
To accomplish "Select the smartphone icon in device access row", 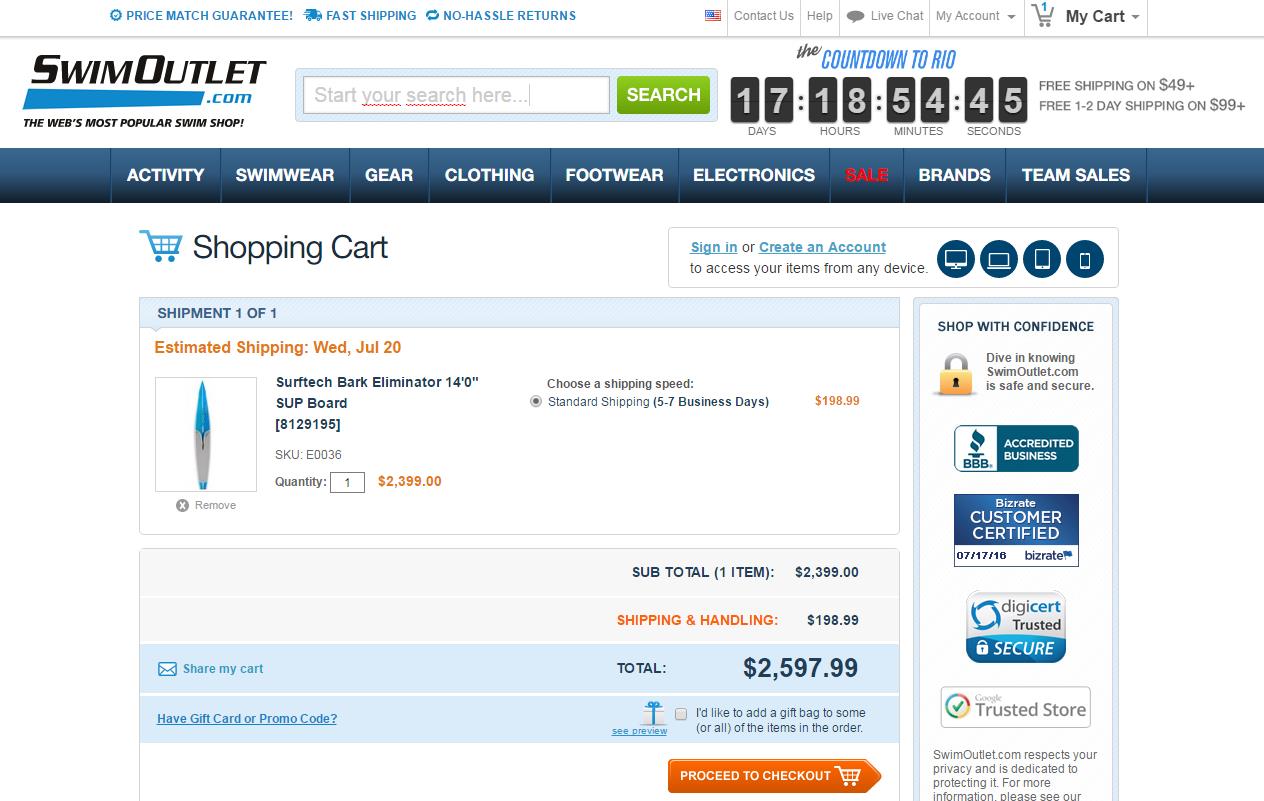I will click(1086, 258).
